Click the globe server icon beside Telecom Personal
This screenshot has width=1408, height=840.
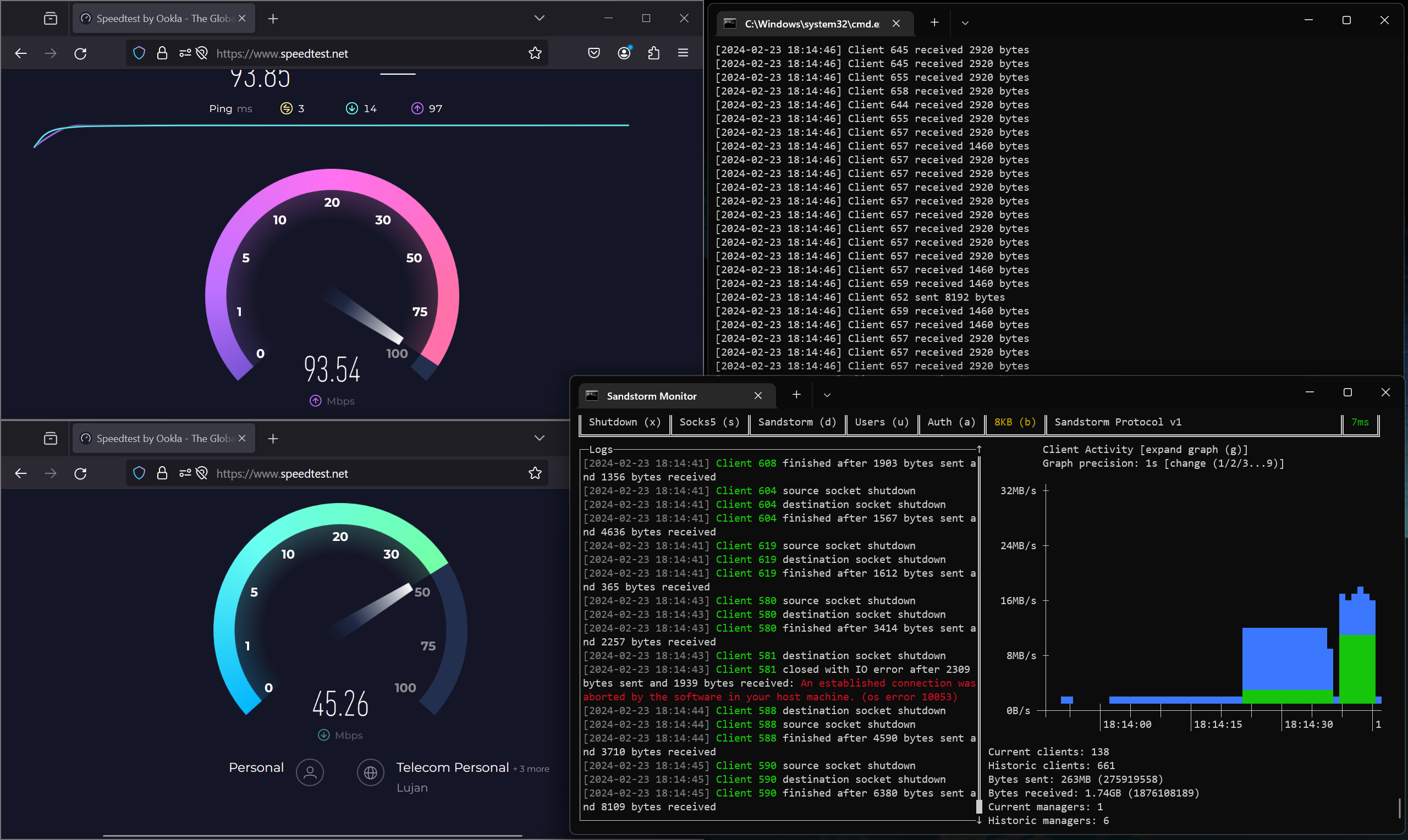(370, 772)
